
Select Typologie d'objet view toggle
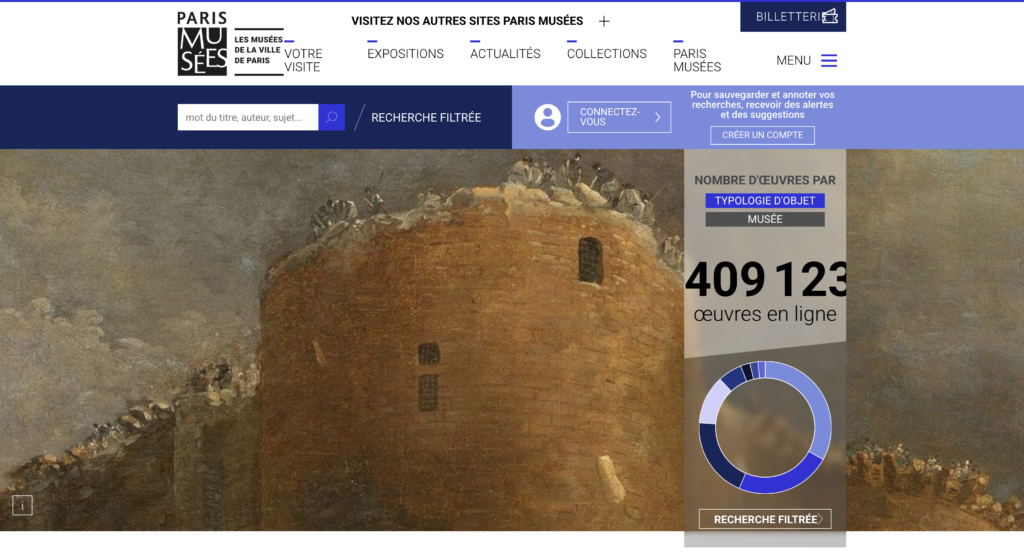point(764,201)
